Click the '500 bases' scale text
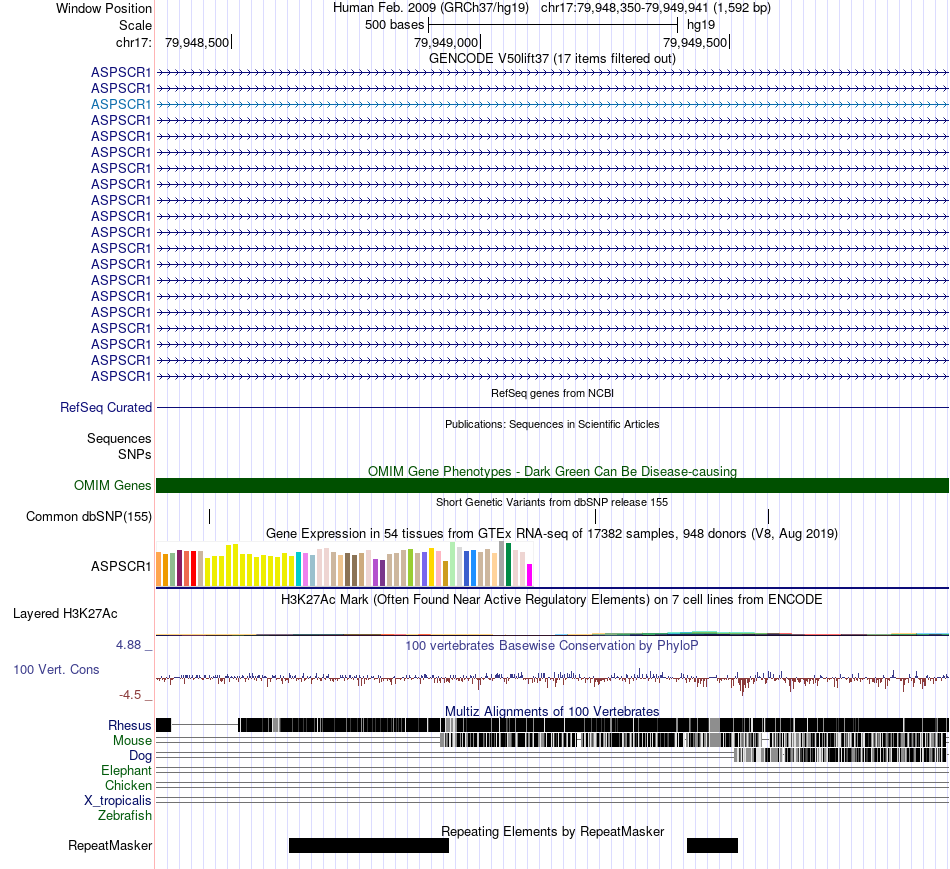Screen dimensions: 950x869 click(394, 25)
